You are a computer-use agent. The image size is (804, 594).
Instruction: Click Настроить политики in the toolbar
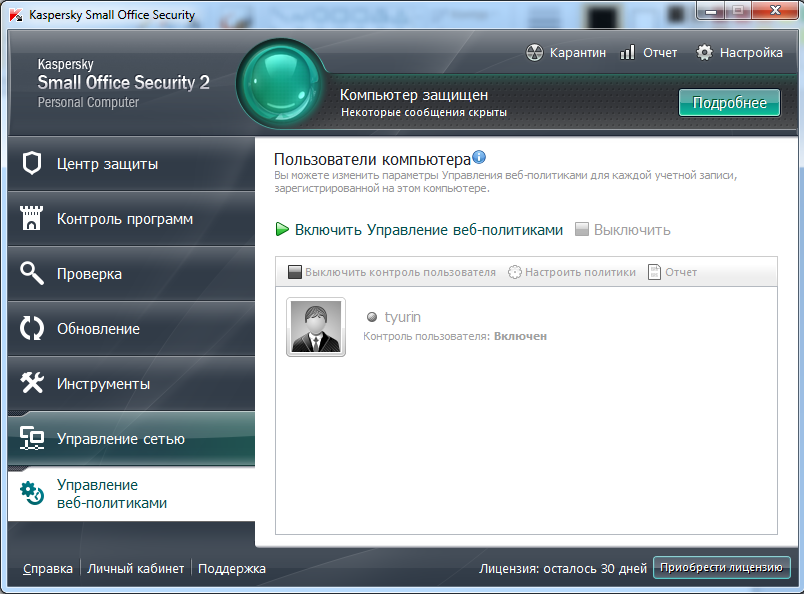(x=580, y=272)
